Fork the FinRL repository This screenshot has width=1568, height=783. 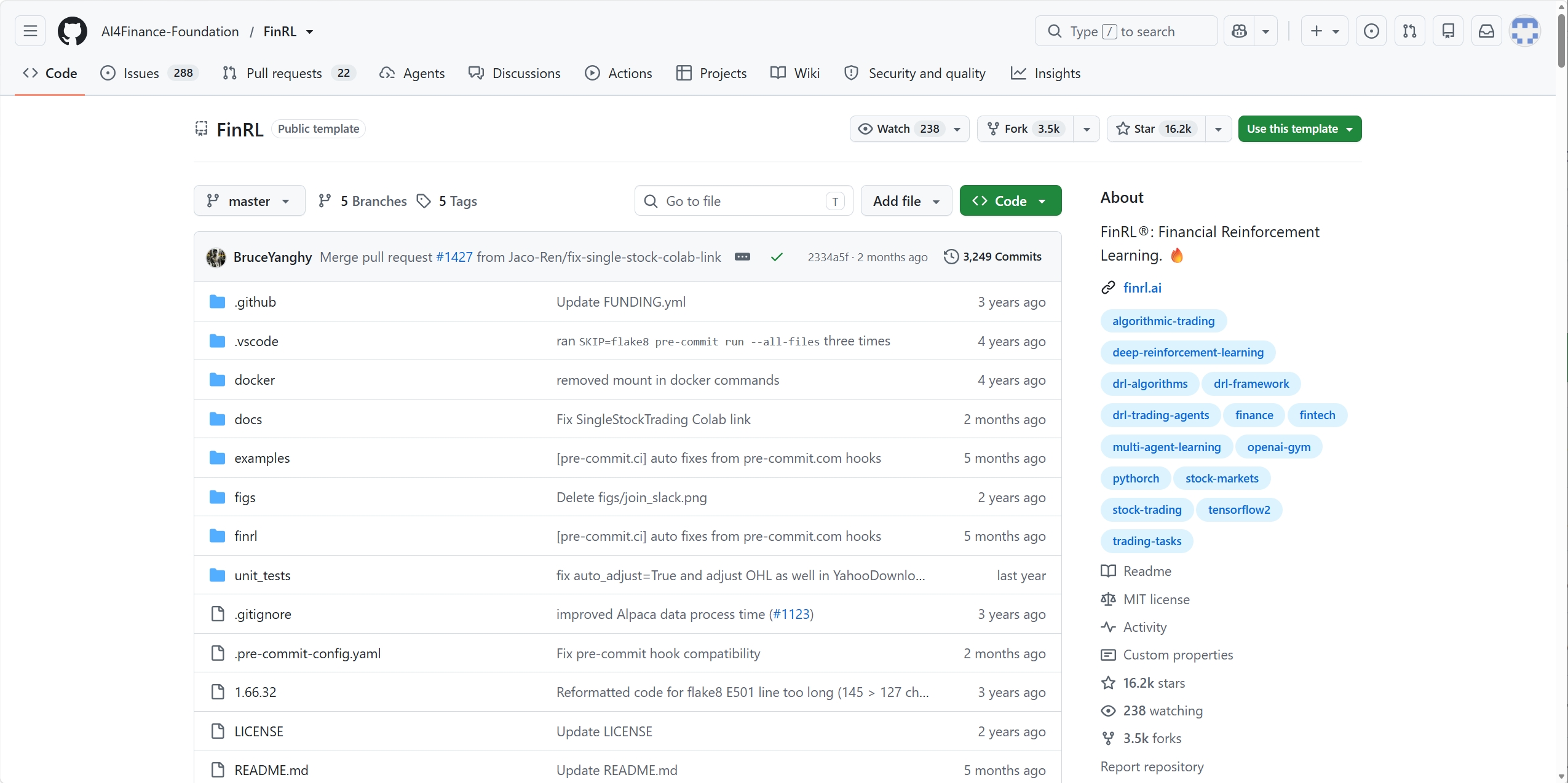point(1025,128)
